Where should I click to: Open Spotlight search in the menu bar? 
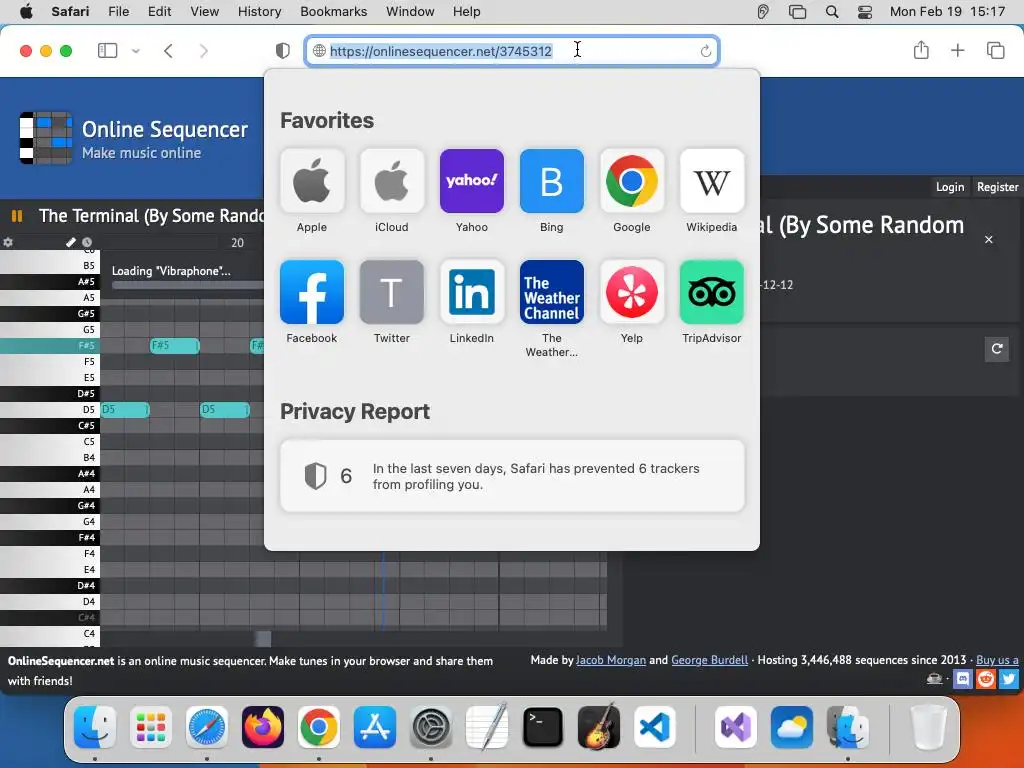click(832, 11)
